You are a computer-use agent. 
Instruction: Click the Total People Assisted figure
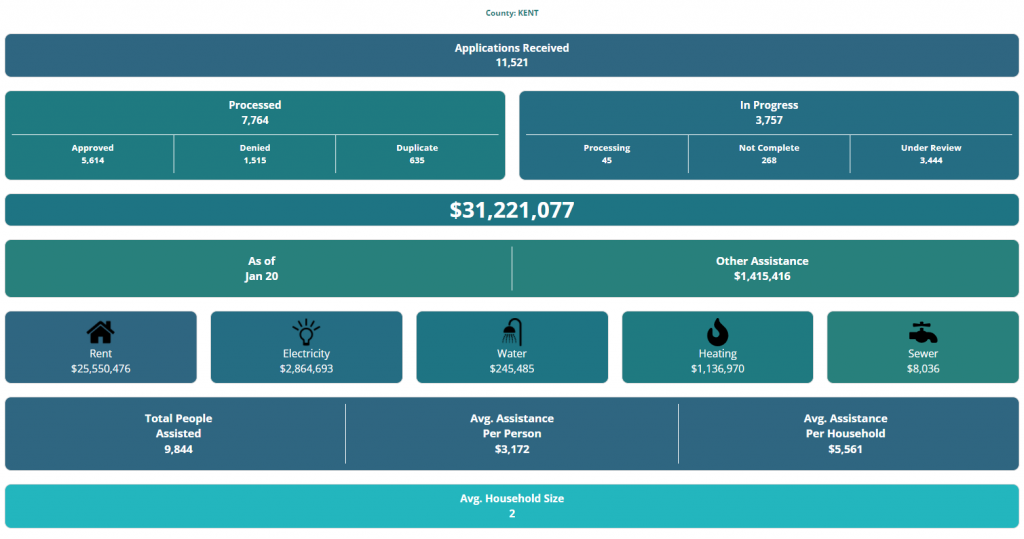click(178, 434)
